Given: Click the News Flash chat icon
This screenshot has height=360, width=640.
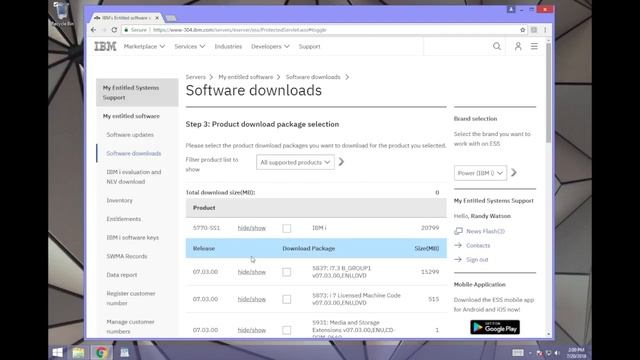Looking at the screenshot, I should tap(458, 231).
